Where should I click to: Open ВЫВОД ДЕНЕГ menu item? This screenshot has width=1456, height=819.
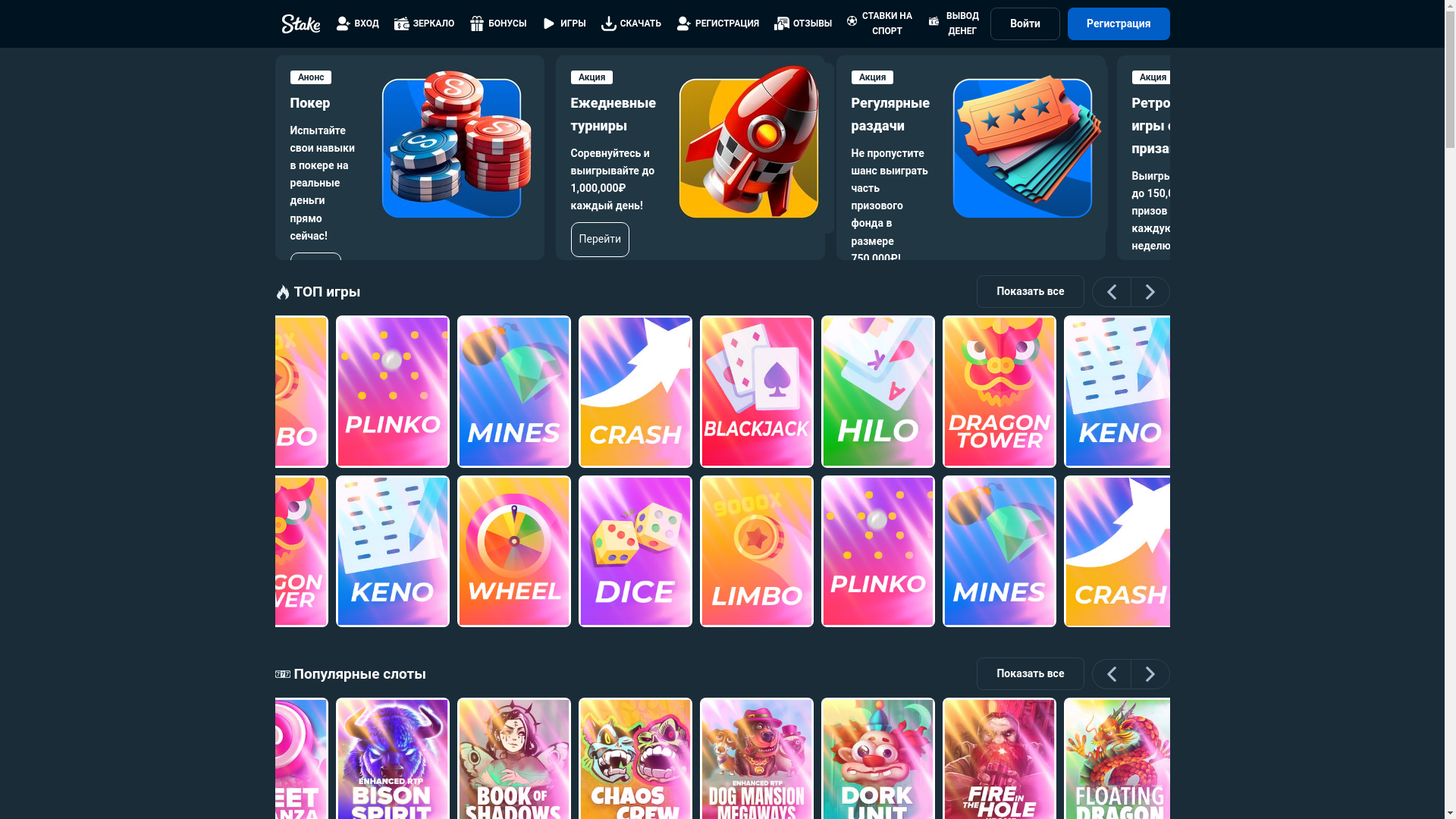tap(953, 24)
